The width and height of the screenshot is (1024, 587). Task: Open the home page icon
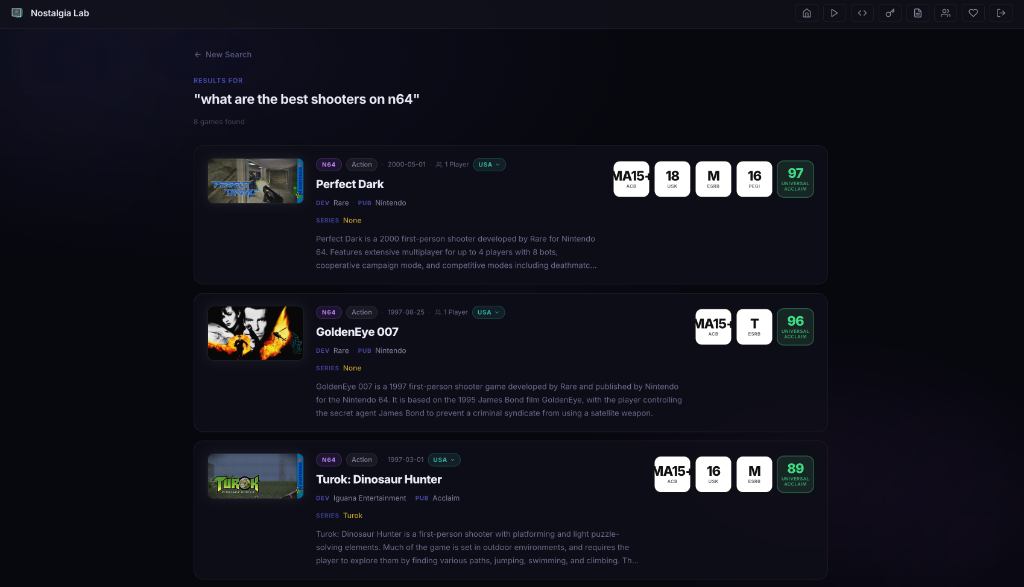[807, 13]
